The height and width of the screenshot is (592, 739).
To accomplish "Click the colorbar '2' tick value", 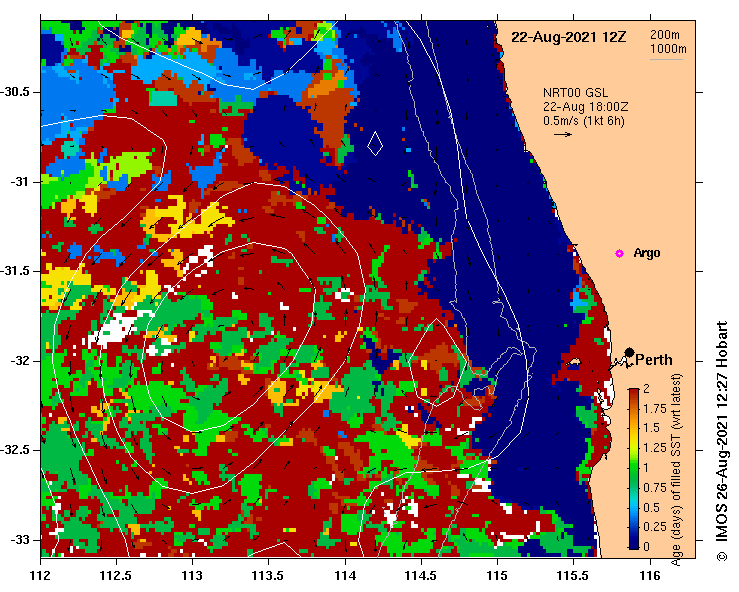I will click(647, 388).
